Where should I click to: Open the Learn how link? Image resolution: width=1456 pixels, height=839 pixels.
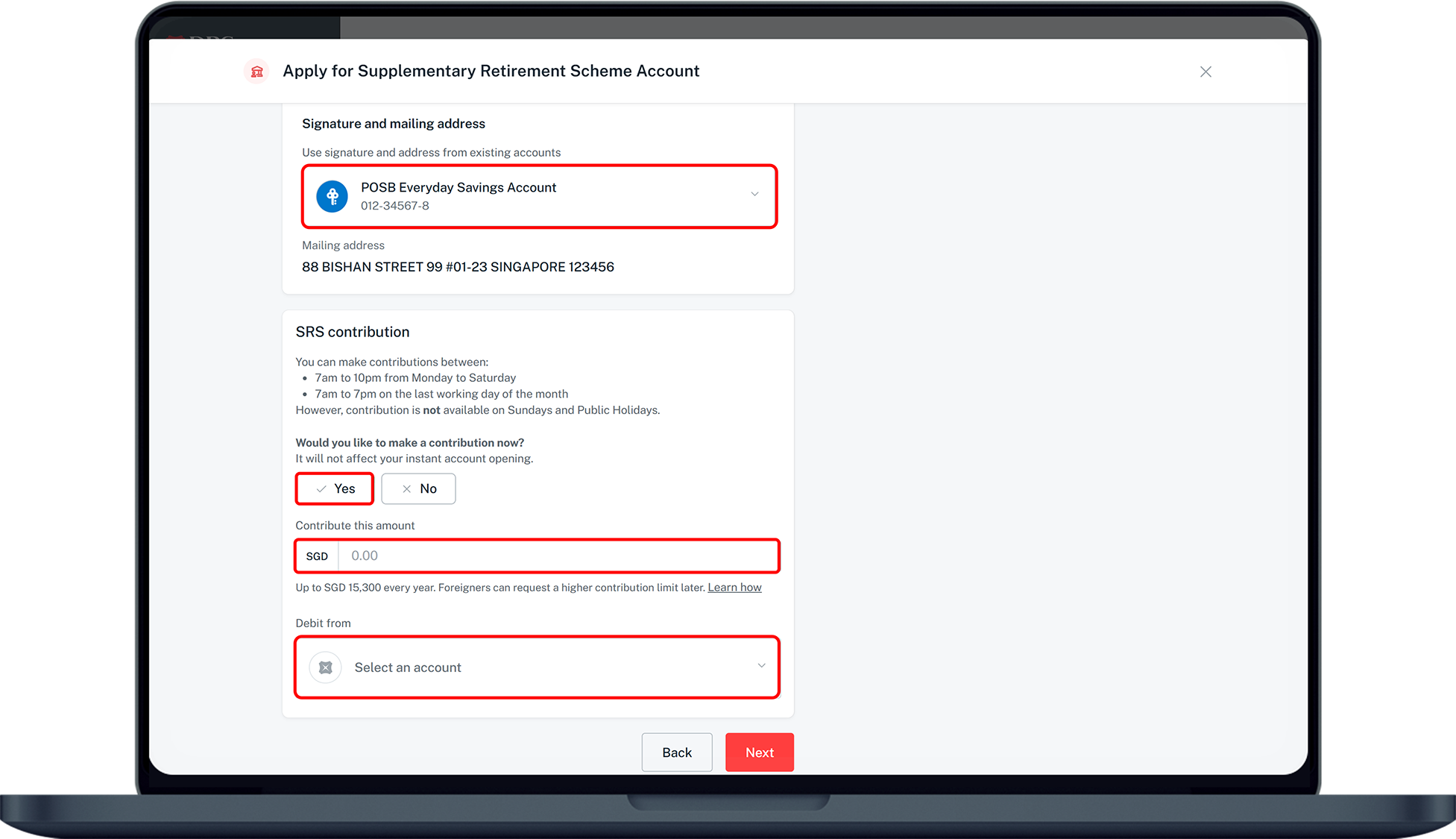pyautogui.click(x=734, y=588)
